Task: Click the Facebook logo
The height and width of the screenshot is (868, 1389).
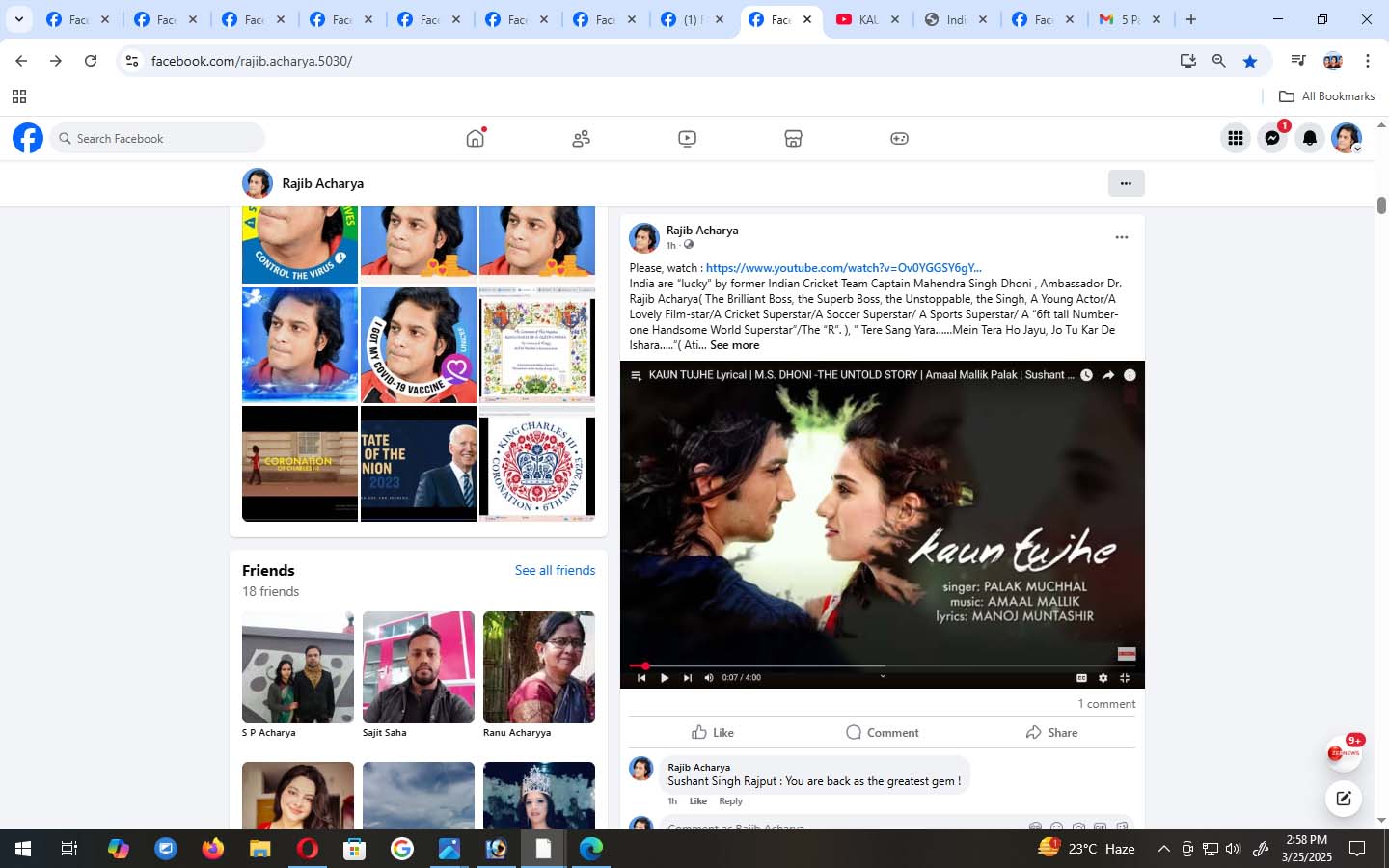Action: click(28, 138)
